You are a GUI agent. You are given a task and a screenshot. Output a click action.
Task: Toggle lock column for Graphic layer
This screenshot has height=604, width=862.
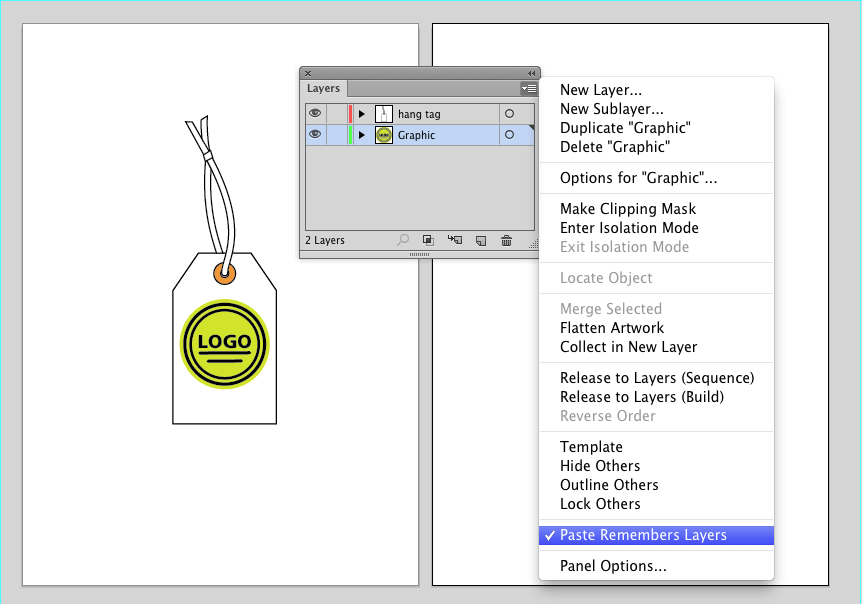pyautogui.click(x=336, y=135)
